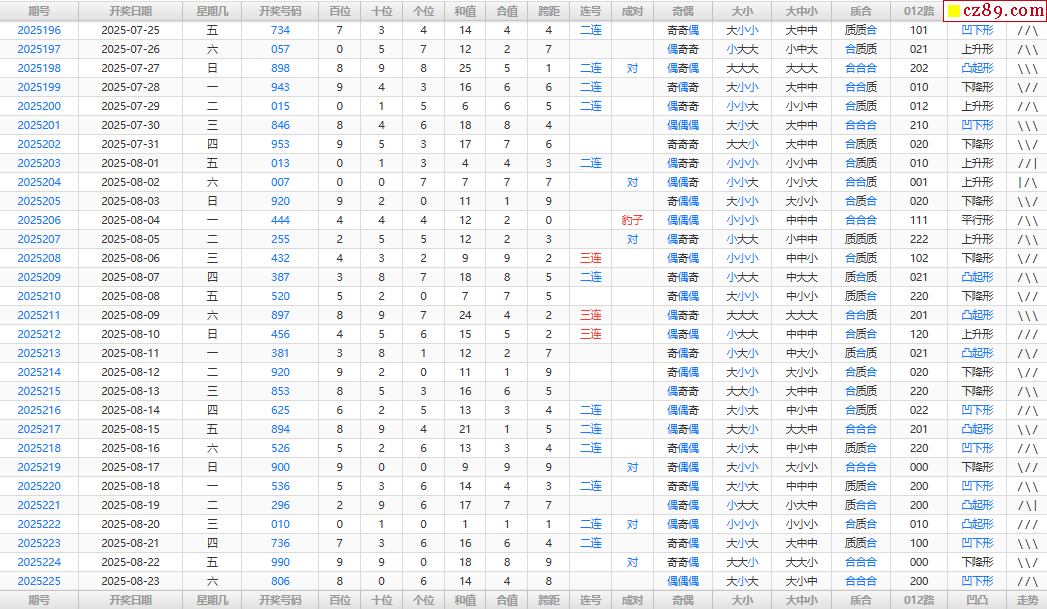Click 对 in row 2025198
The width and height of the screenshot is (1047, 609).
tap(632, 68)
